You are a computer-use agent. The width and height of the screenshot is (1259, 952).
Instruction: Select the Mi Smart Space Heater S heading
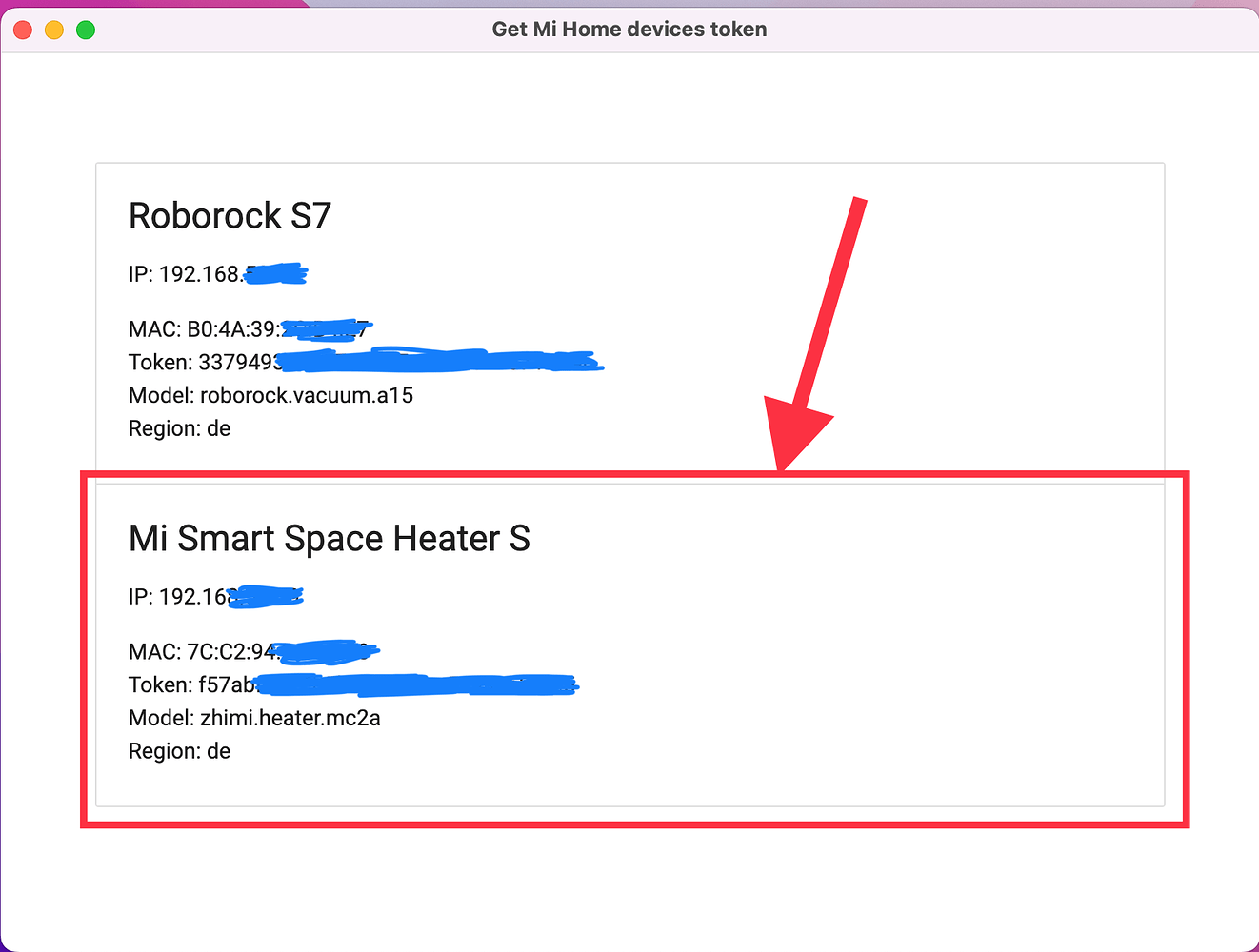330,539
